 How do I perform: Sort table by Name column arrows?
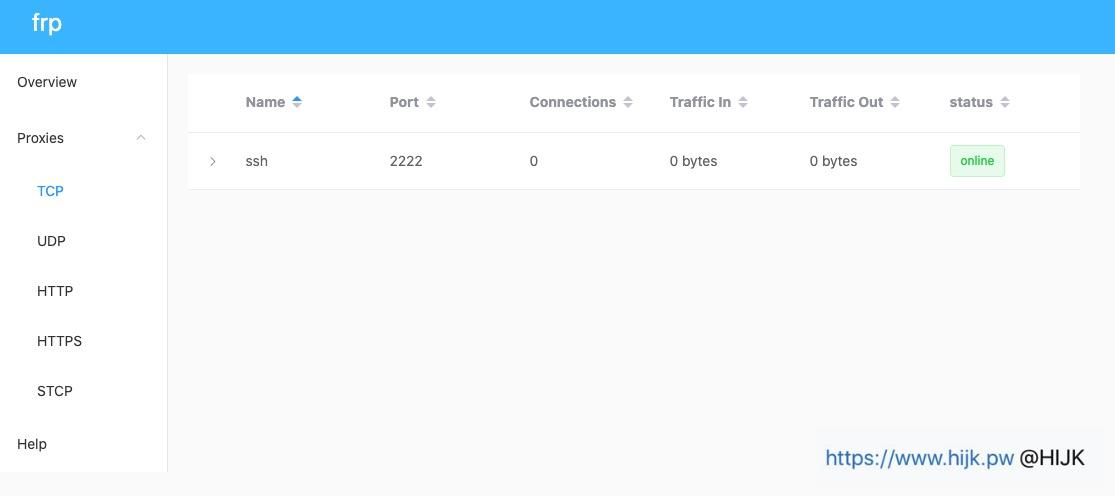pos(297,102)
